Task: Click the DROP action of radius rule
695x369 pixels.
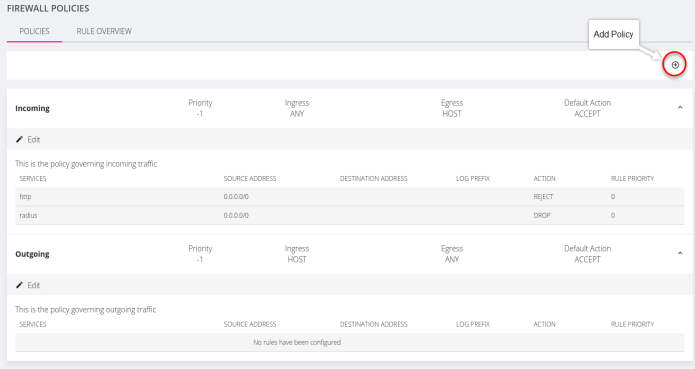Action: (x=542, y=215)
